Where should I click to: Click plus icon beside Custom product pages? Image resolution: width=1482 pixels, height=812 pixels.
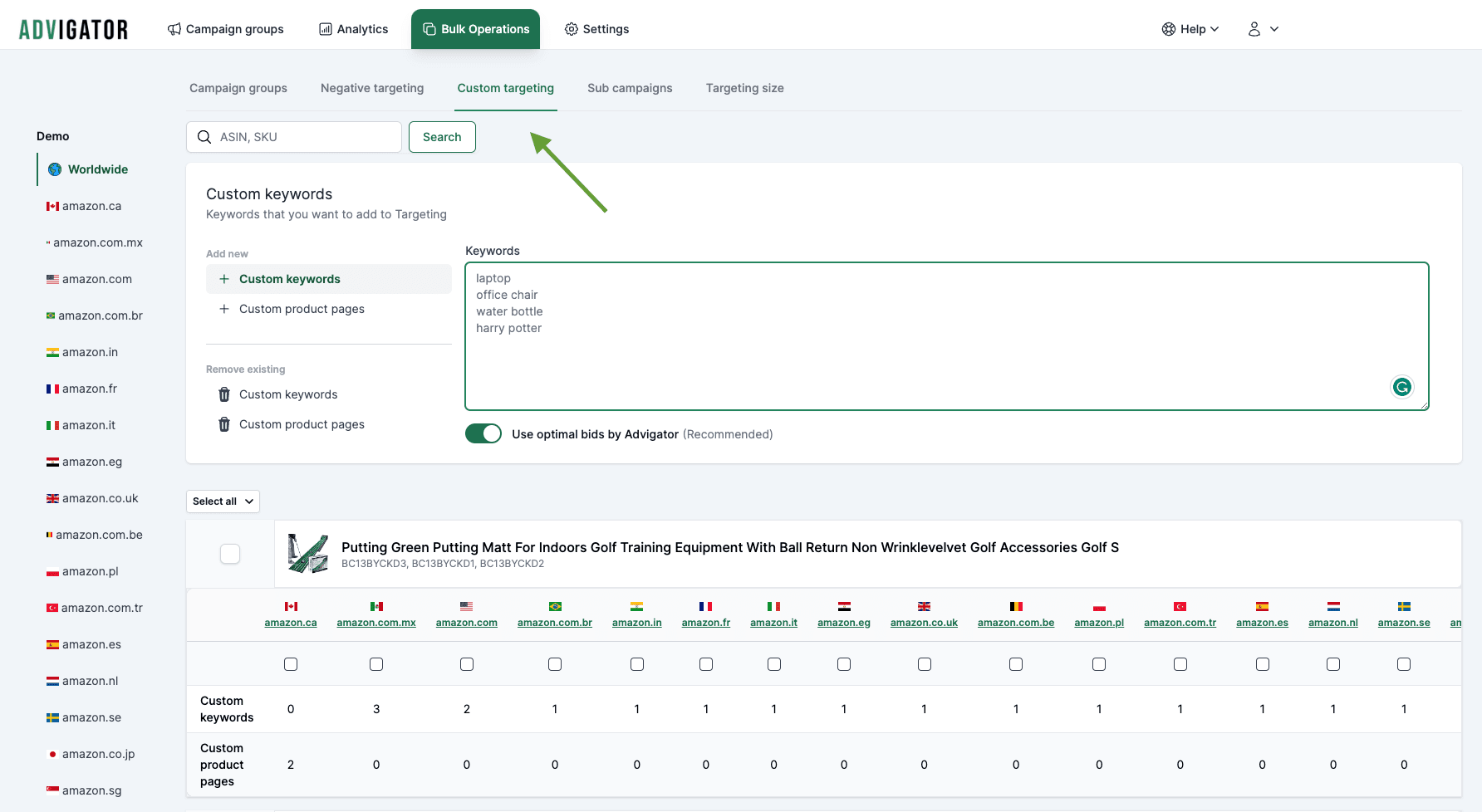(x=224, y=309)
